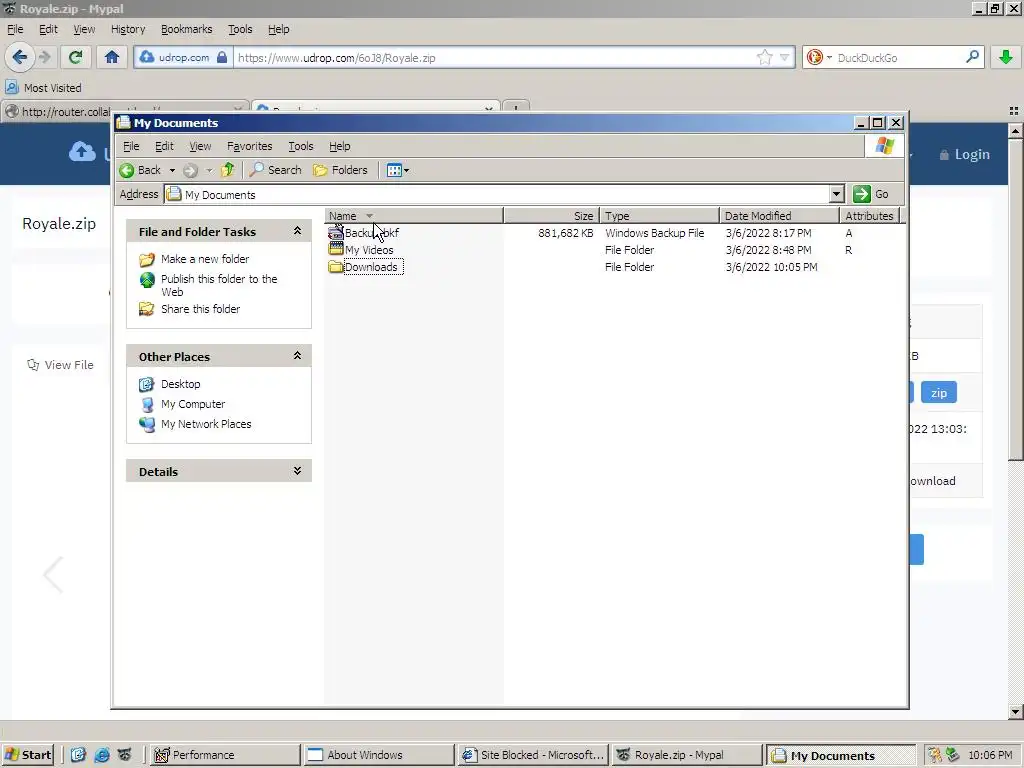Open My Computer from Other Places

[193, 404]
